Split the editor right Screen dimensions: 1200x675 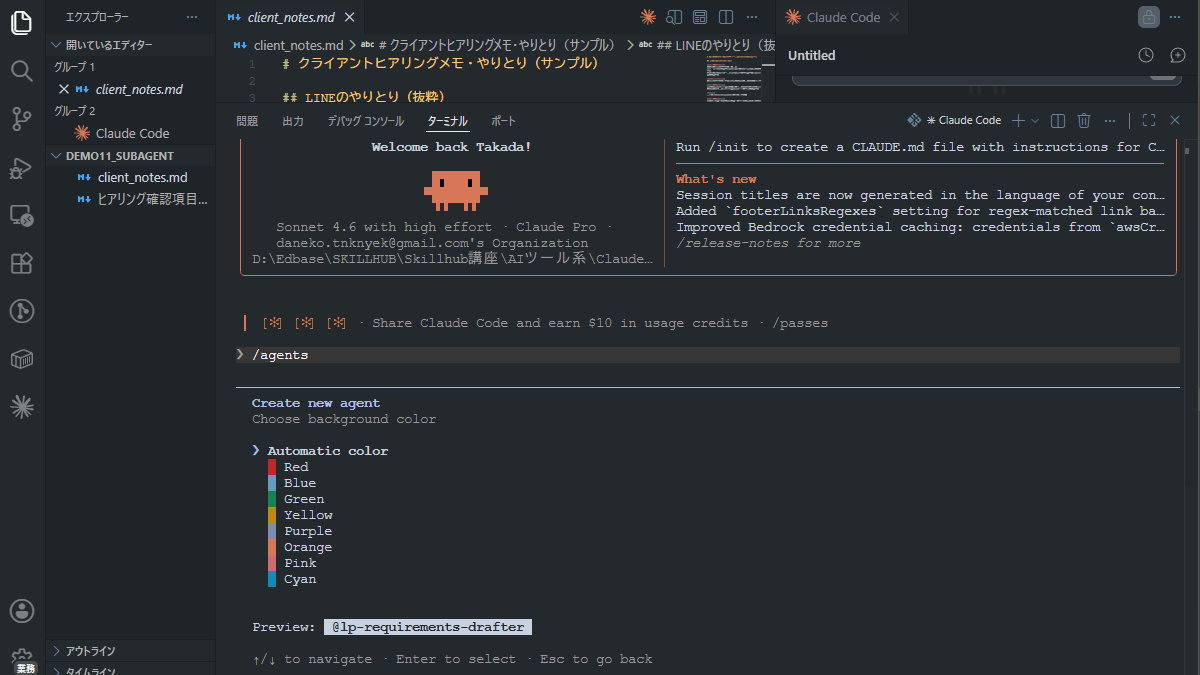pos(726,17)
